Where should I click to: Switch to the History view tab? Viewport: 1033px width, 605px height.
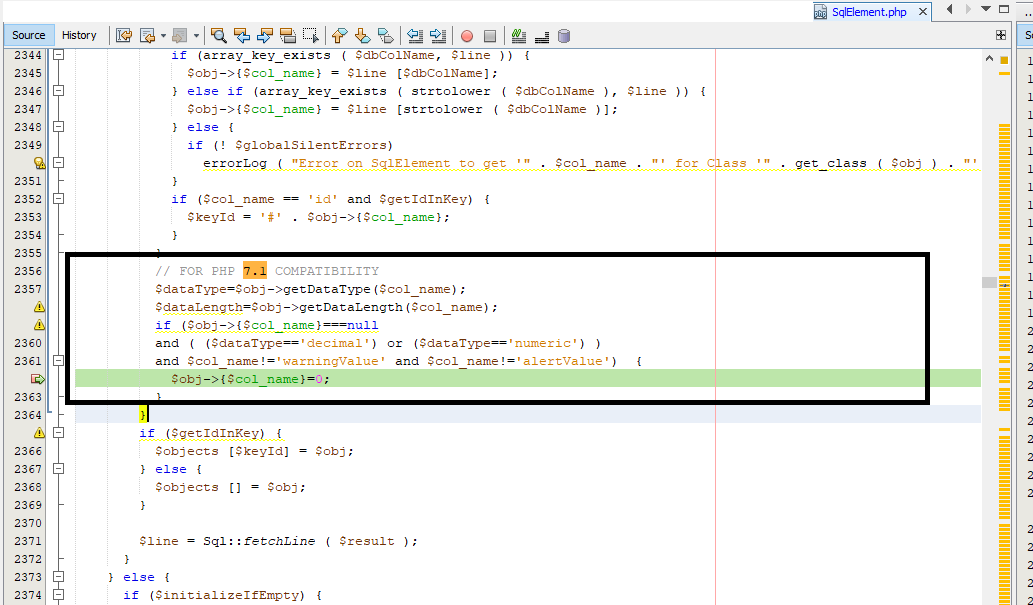[x=79, y=35]
